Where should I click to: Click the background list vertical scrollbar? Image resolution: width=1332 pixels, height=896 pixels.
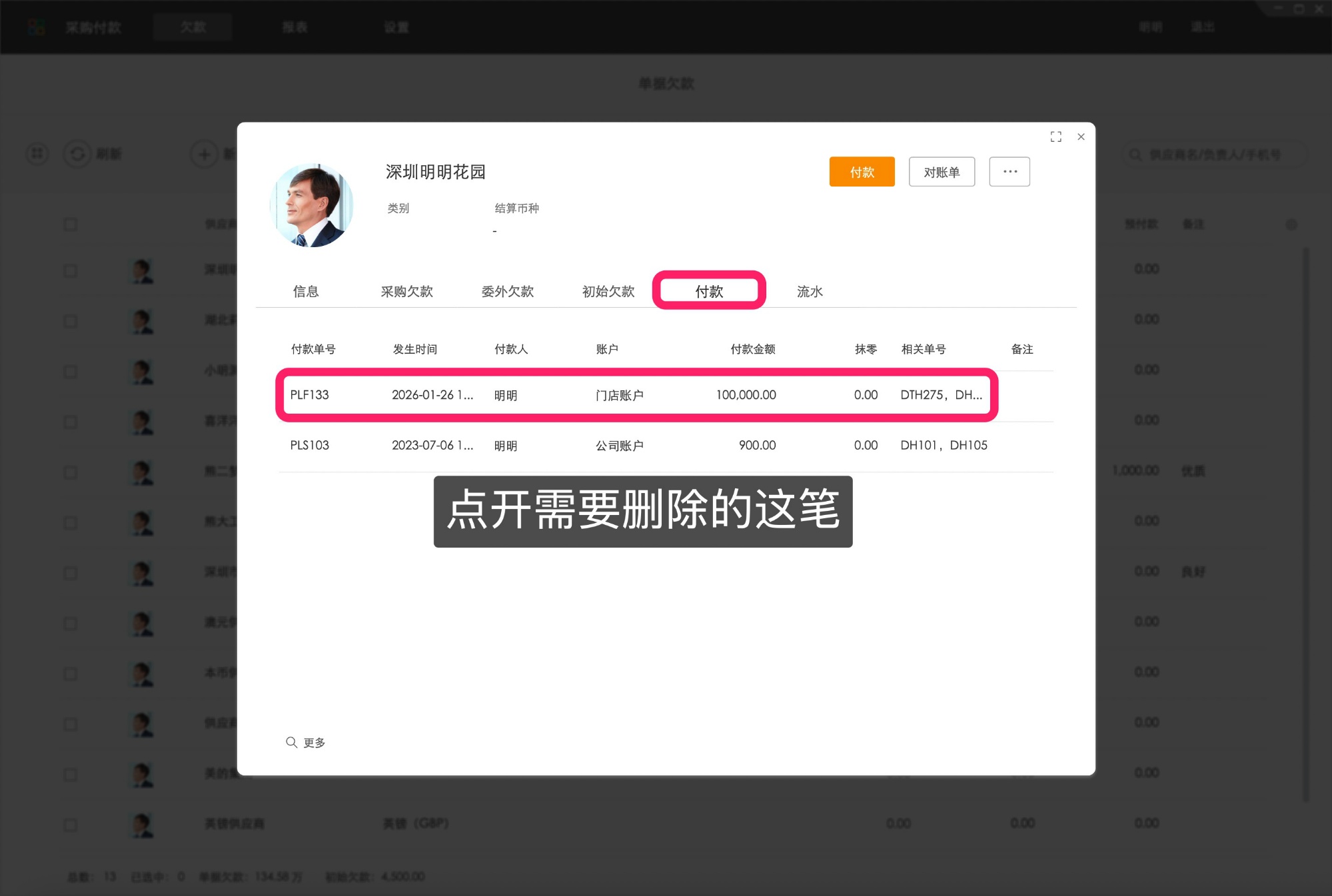pyautogui.click(x=1305, y=524)
